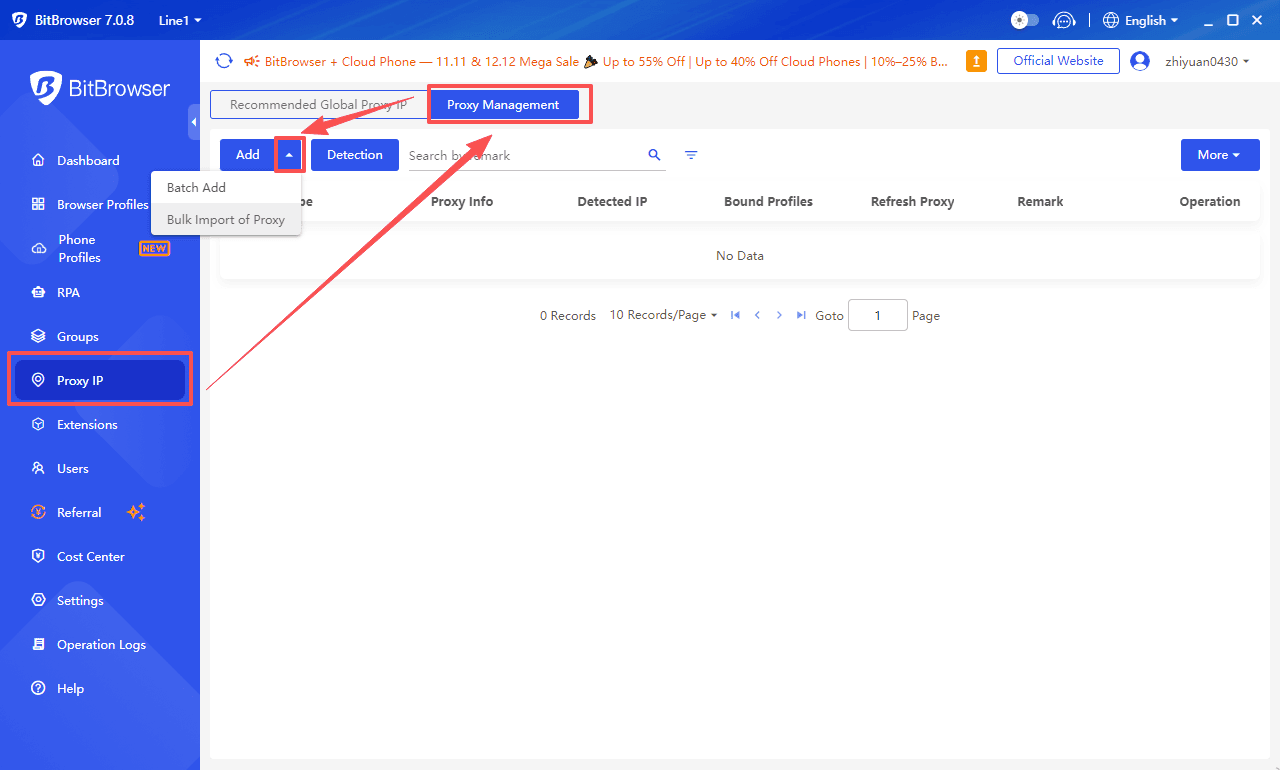Open the Operation Logs sidebar icon
The width and height of the screenshot is (1280, 770).
pos(38,644)
